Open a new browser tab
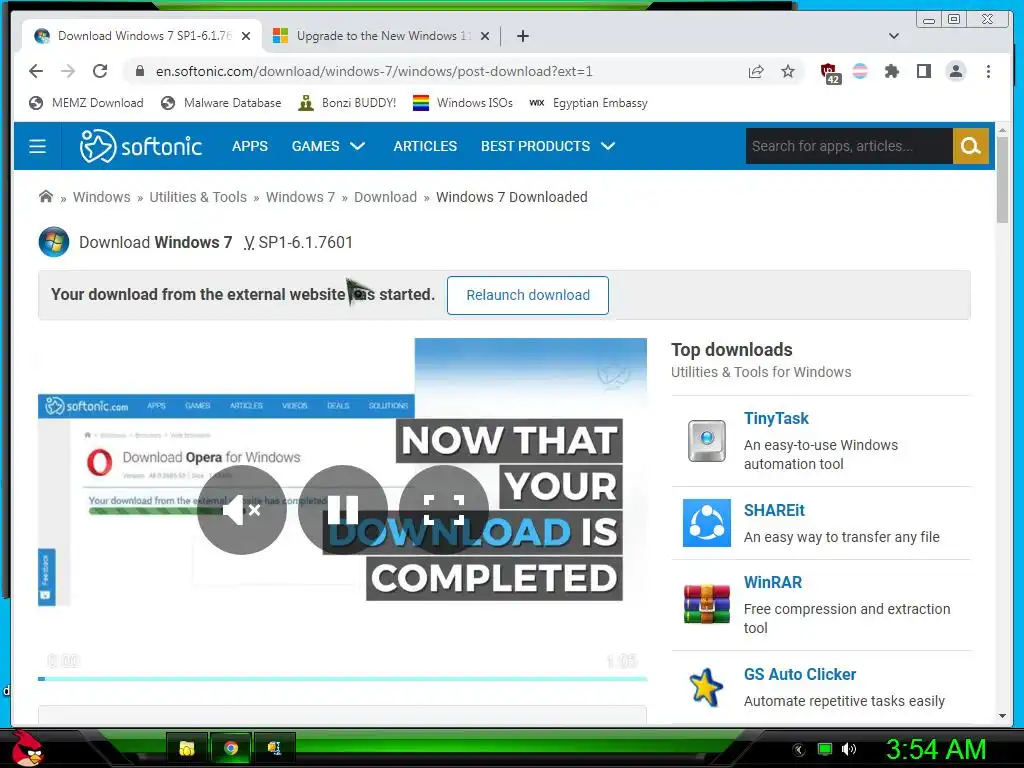This screenshot has height=768, width=1024. [522, 36]
